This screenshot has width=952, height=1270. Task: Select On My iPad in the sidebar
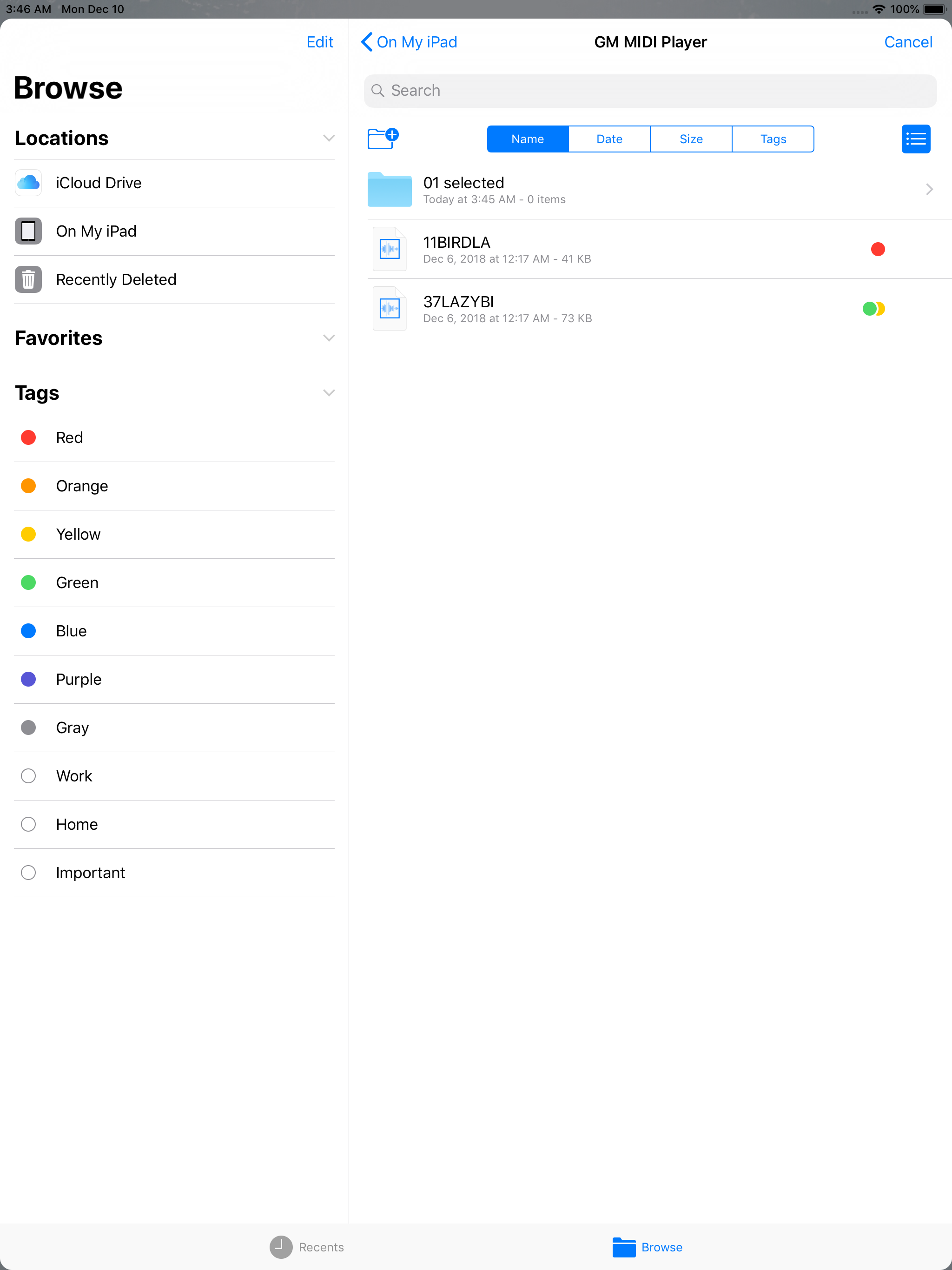point(96,231)
